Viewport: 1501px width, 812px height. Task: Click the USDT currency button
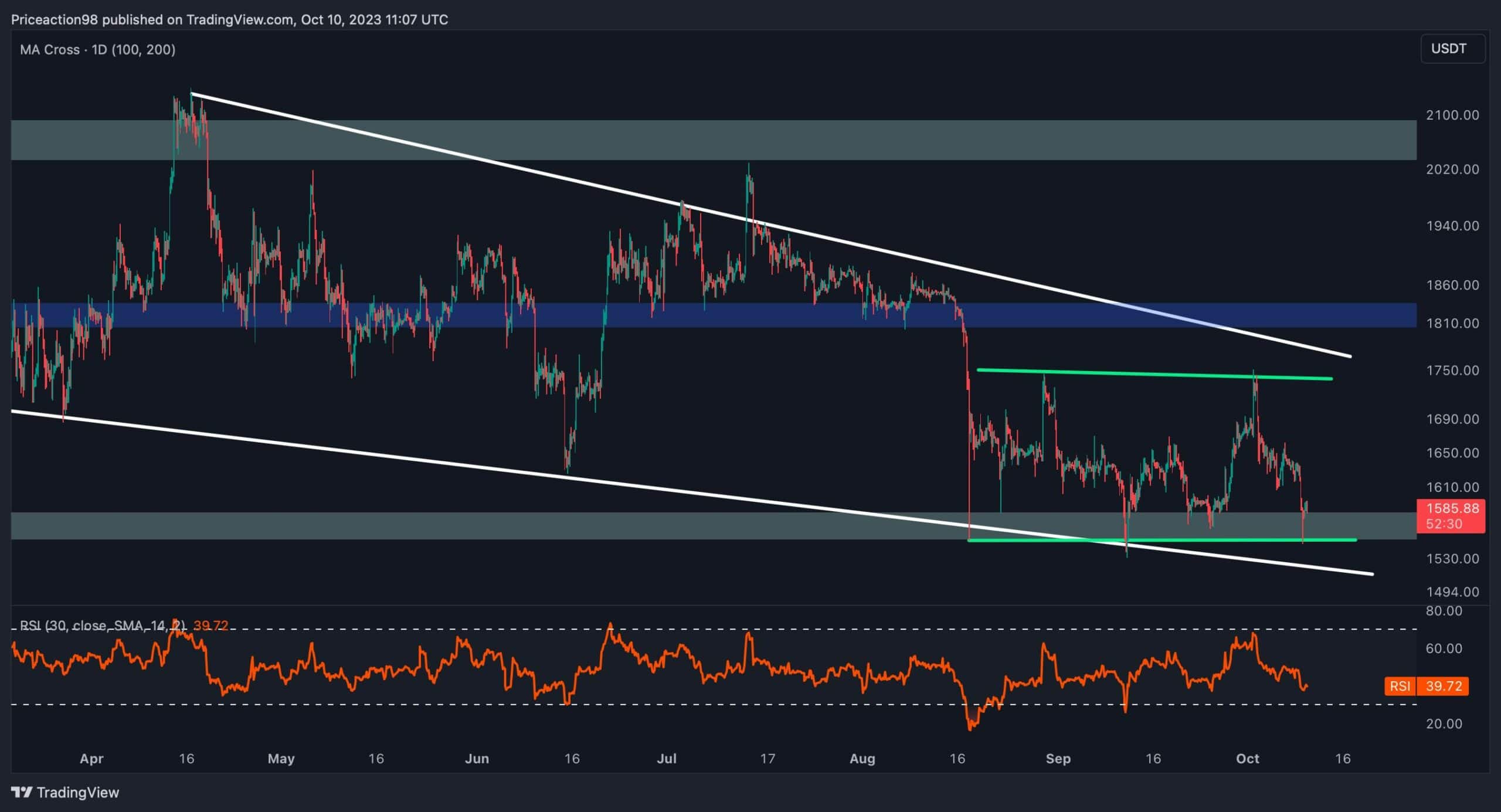point(1452,49)
